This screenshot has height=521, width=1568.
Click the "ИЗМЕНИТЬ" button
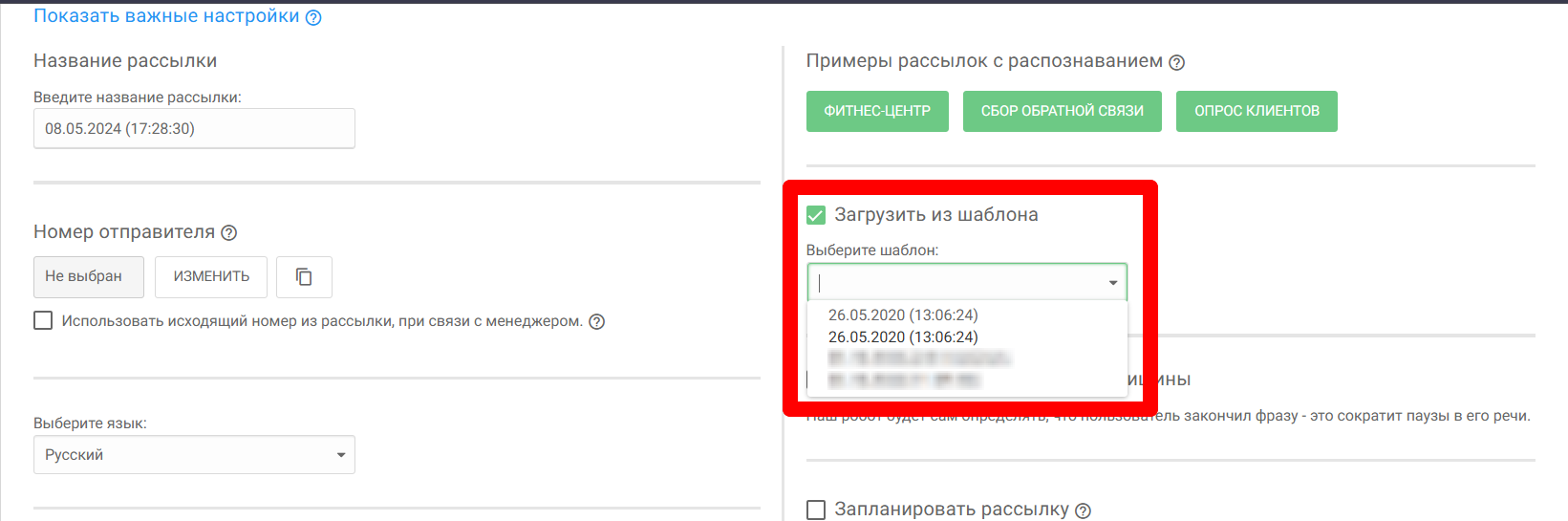(211, 276)
